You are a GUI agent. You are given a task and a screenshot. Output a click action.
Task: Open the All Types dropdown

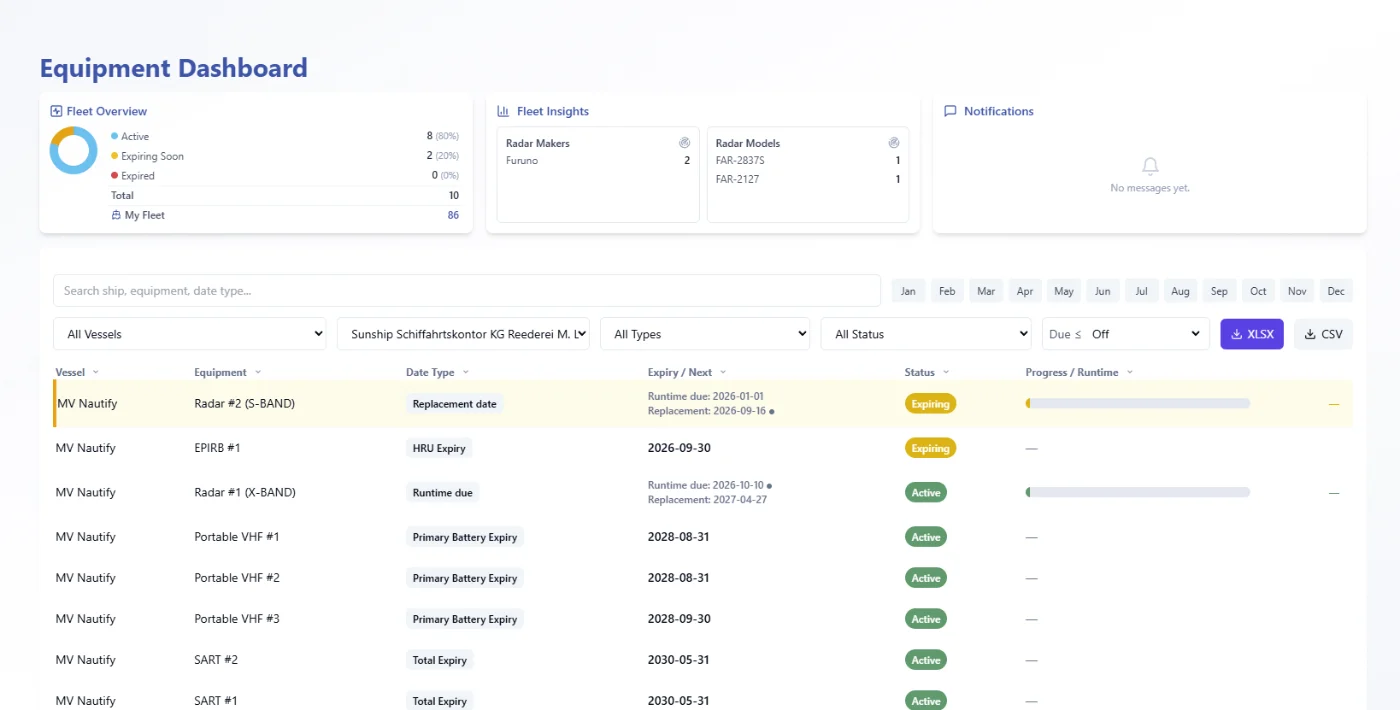point(705,334)
